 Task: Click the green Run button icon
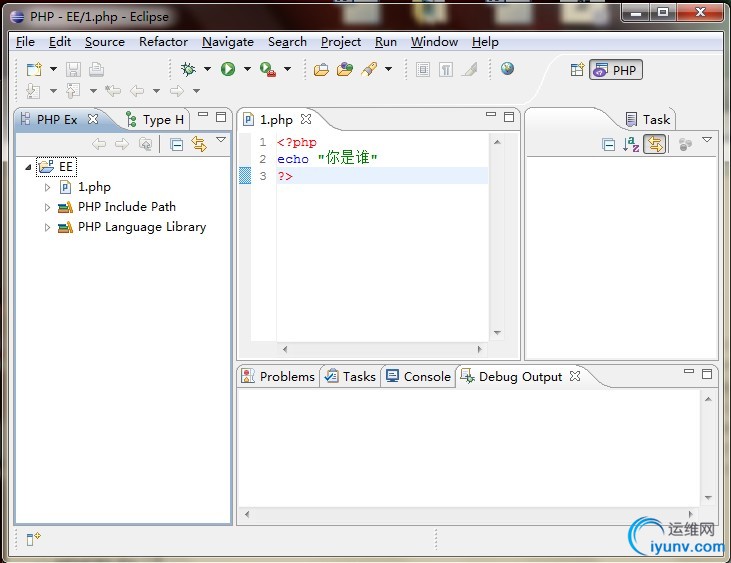pos(228,69)
